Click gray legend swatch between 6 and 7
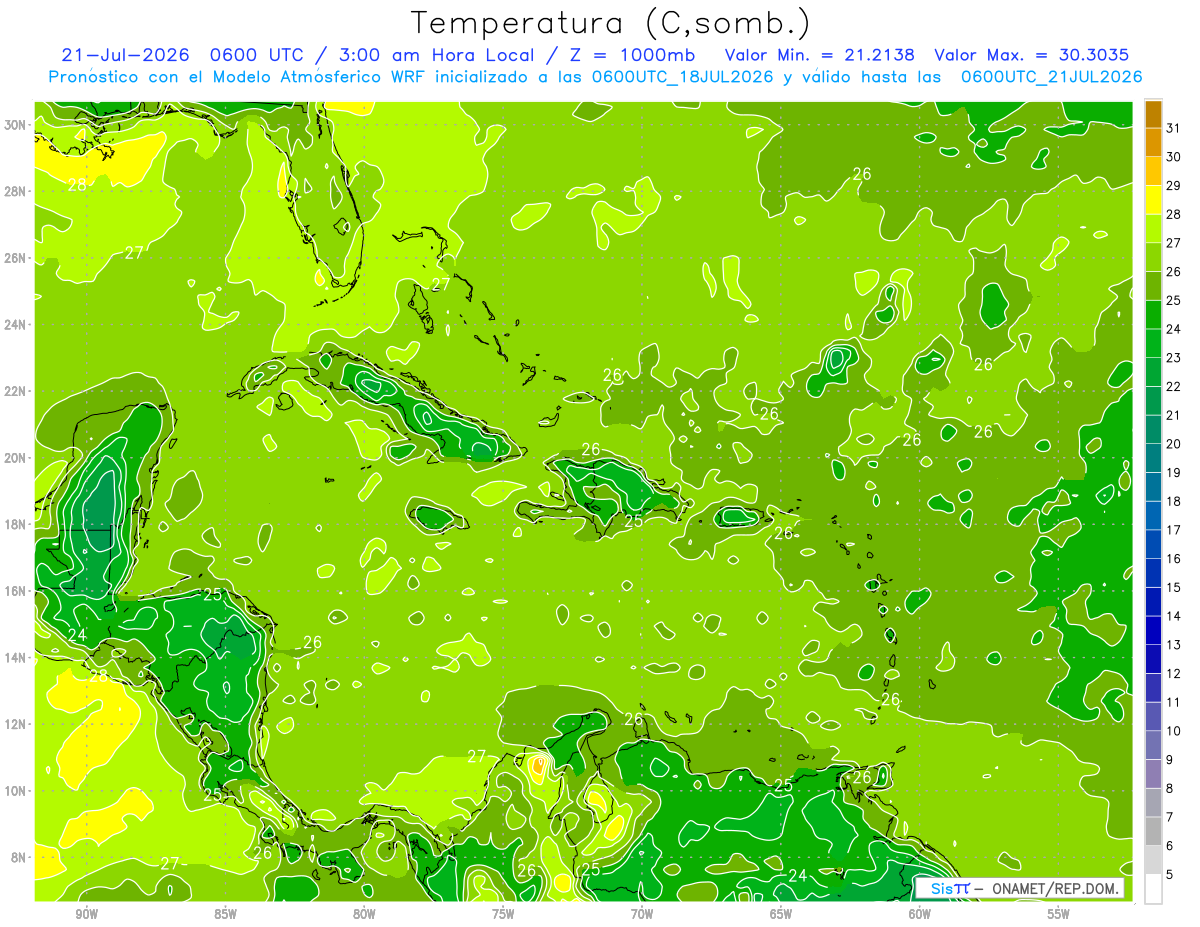This screenshot has height=927, width=1200. [x=1153, y=831]
